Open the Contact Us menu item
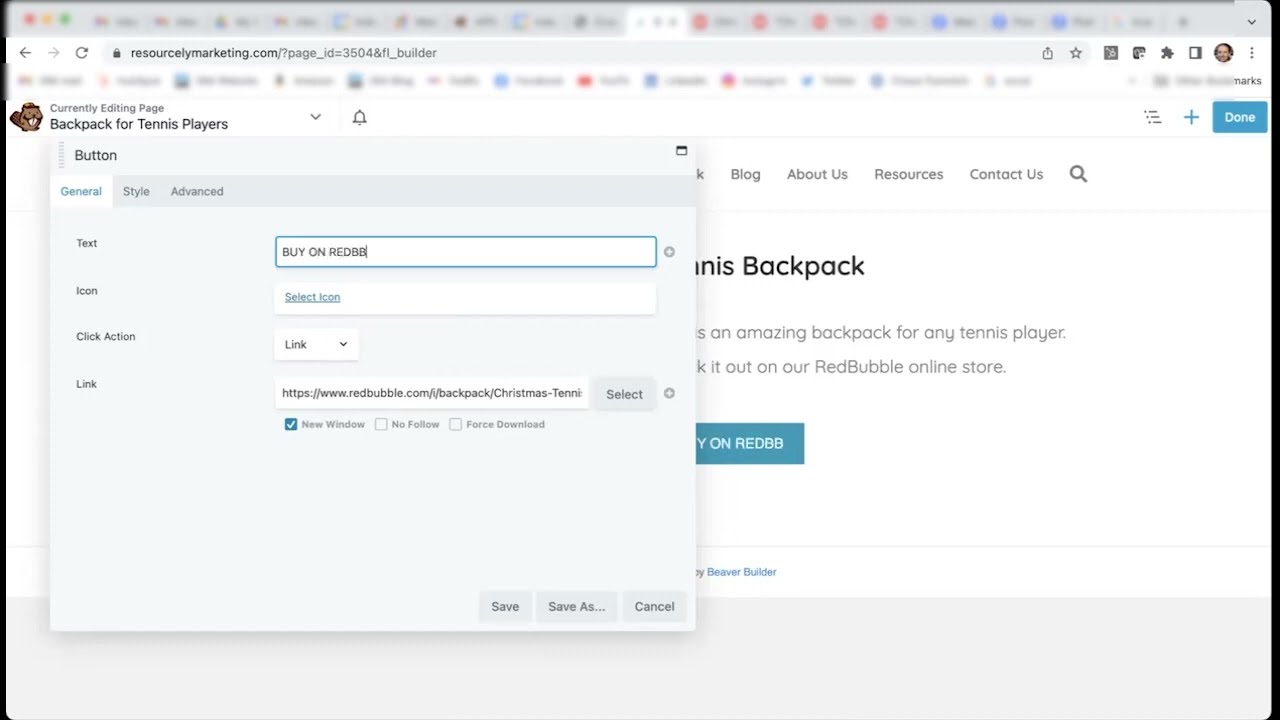Image resolution: width=1280 pixels, height=720 pixels. pos(1006,174)
